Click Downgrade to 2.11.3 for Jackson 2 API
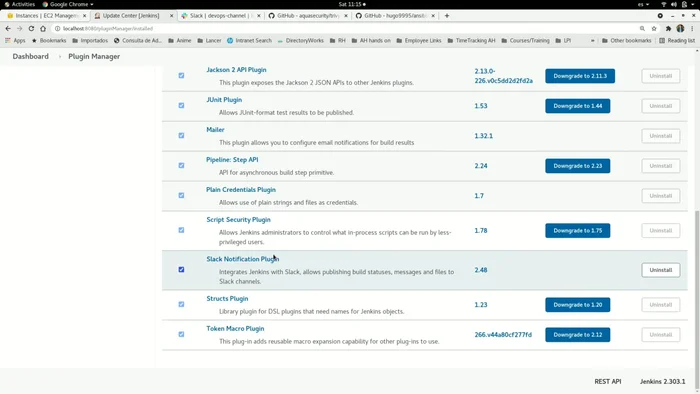Image resolution: width=700 pixels, height=394 pixels. 580,76
